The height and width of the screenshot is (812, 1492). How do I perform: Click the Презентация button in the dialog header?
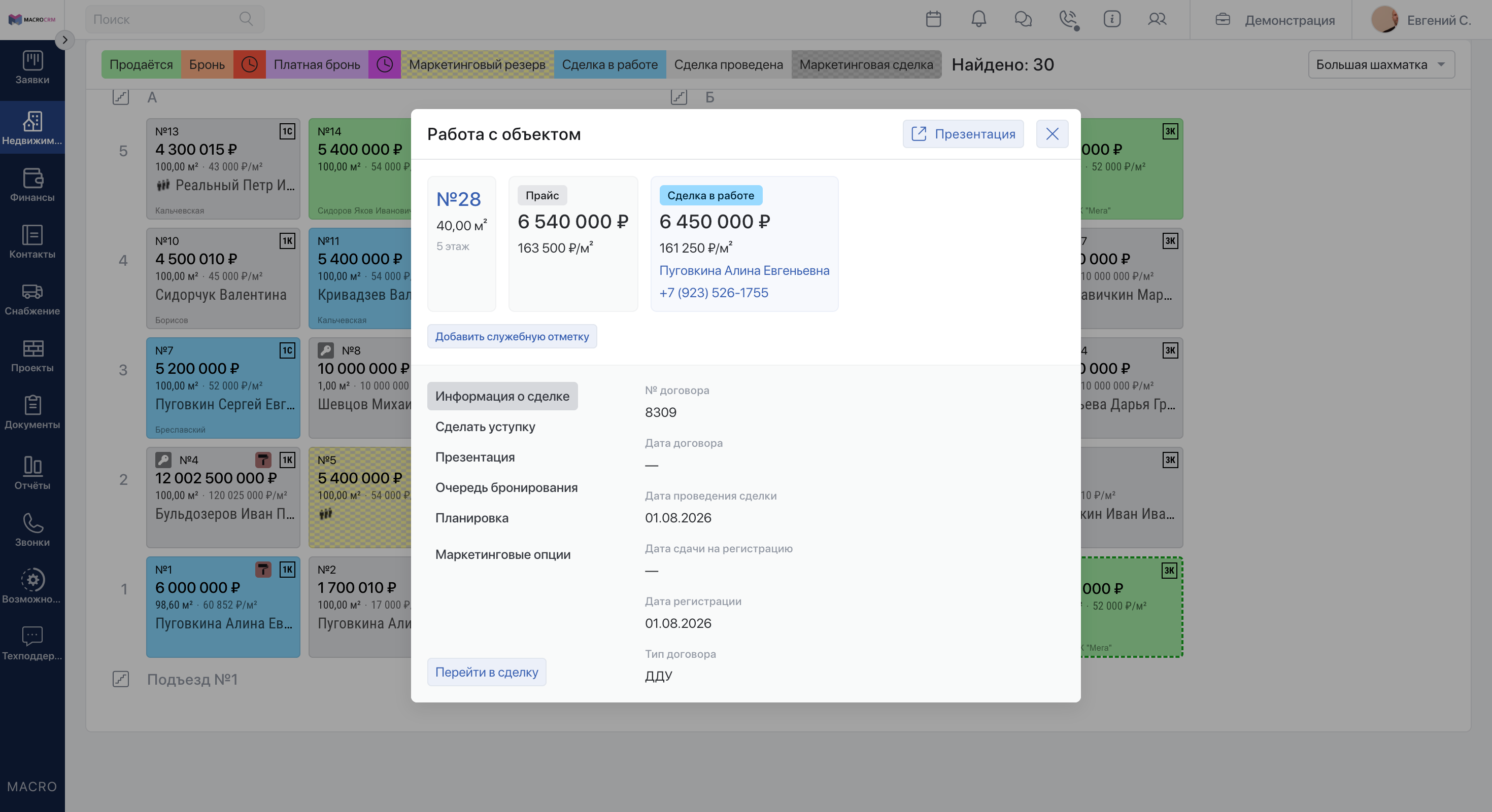tap(963, 134)
